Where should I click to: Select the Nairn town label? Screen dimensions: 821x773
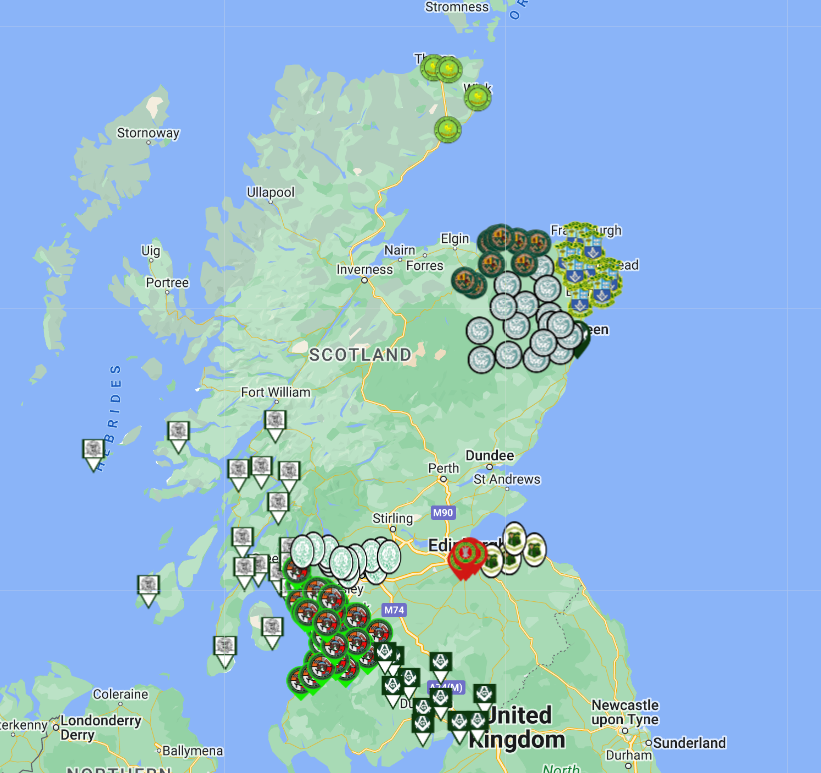point(400,250)
